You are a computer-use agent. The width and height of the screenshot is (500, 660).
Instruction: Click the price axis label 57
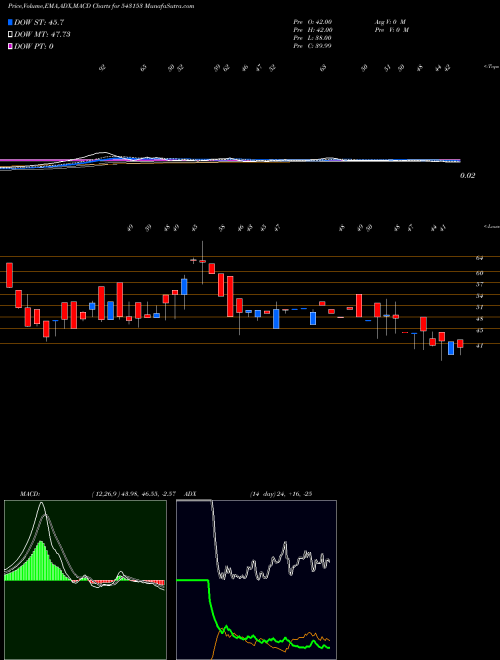point(479,285)
